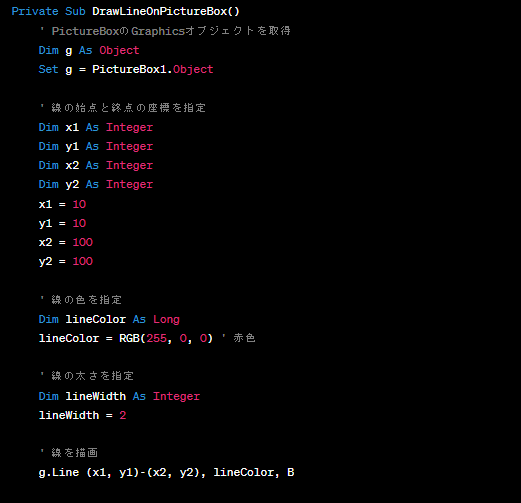521x503 pixels.
Task: Click the 'Dim y1 As Integer' declaration
Action: tap(96, 146)
